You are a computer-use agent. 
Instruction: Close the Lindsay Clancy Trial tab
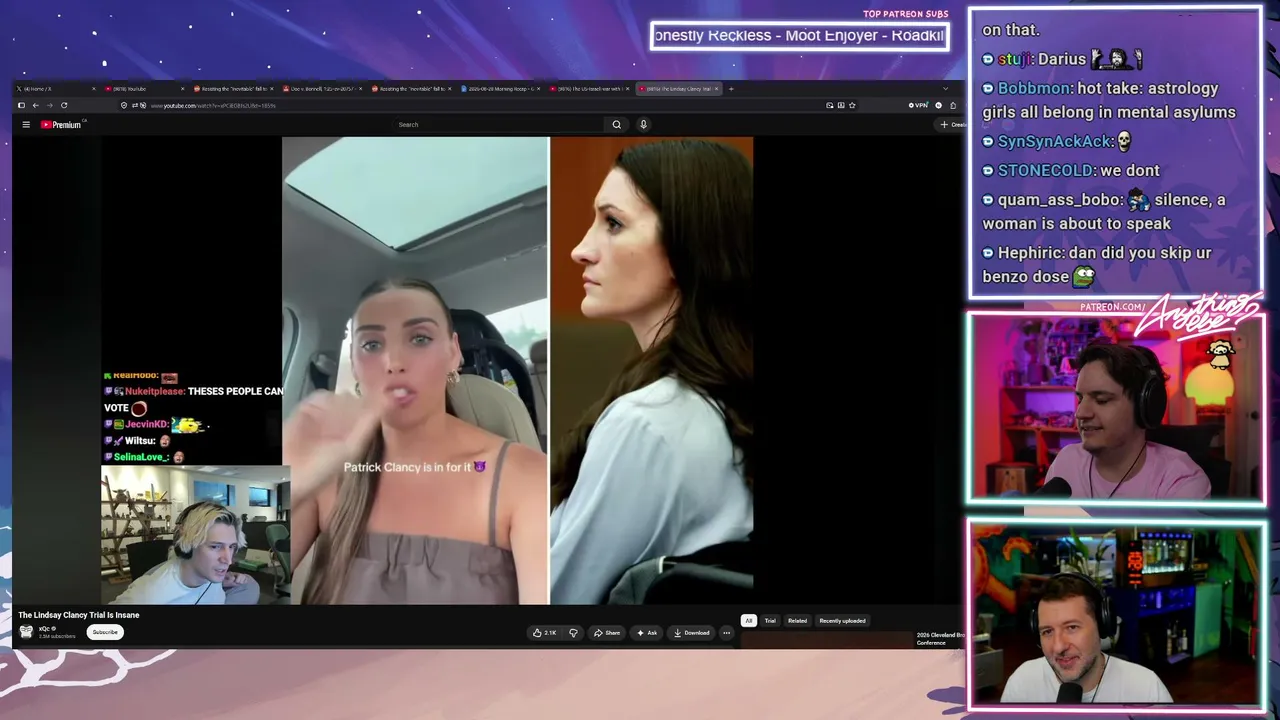tap(717, 89)
